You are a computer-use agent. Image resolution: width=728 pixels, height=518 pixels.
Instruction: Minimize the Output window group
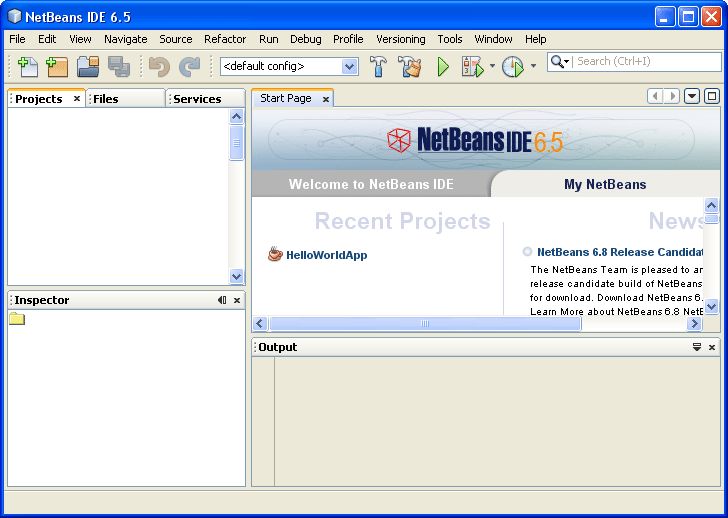(x=697, y=347)
